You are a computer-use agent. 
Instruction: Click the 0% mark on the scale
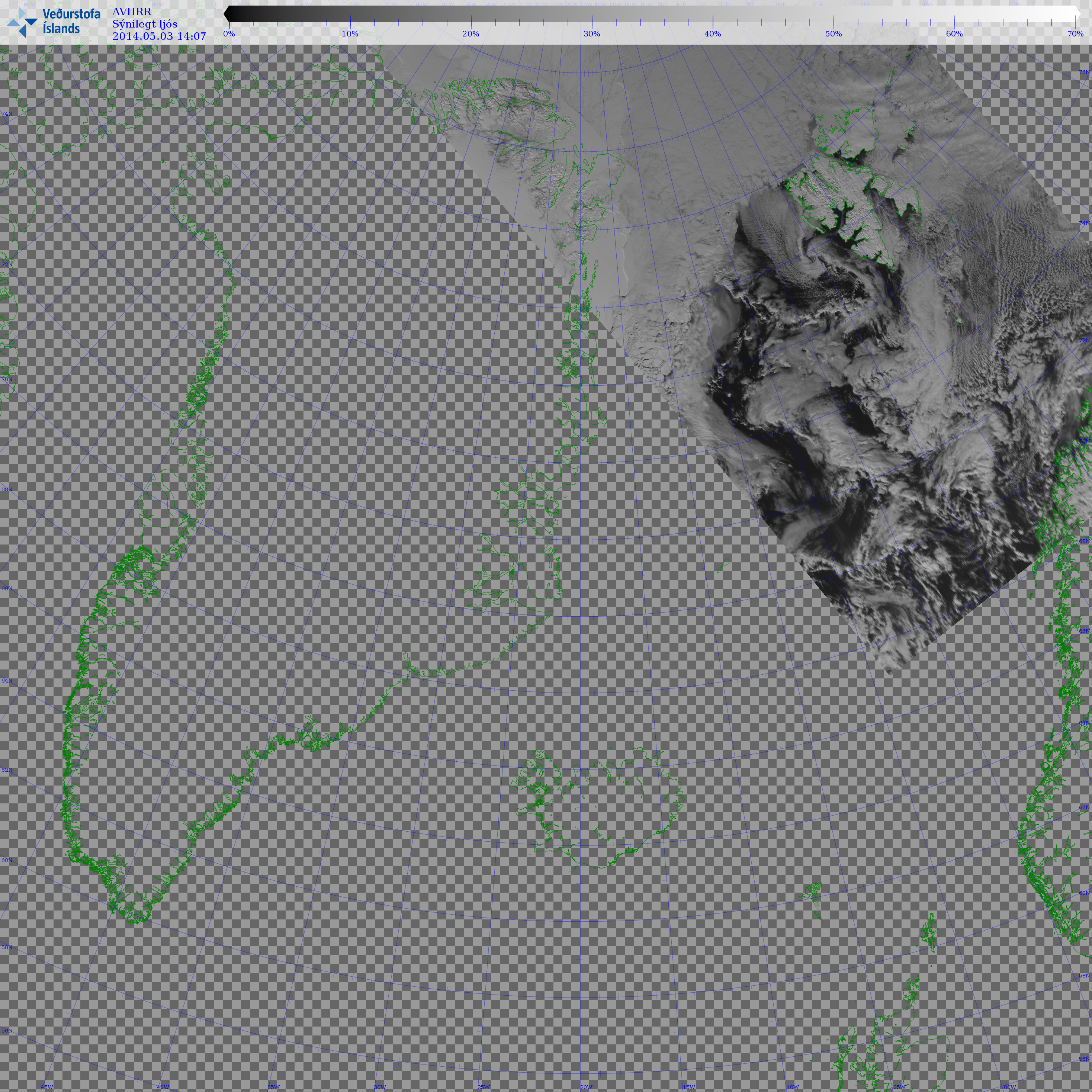coord(229,34)
